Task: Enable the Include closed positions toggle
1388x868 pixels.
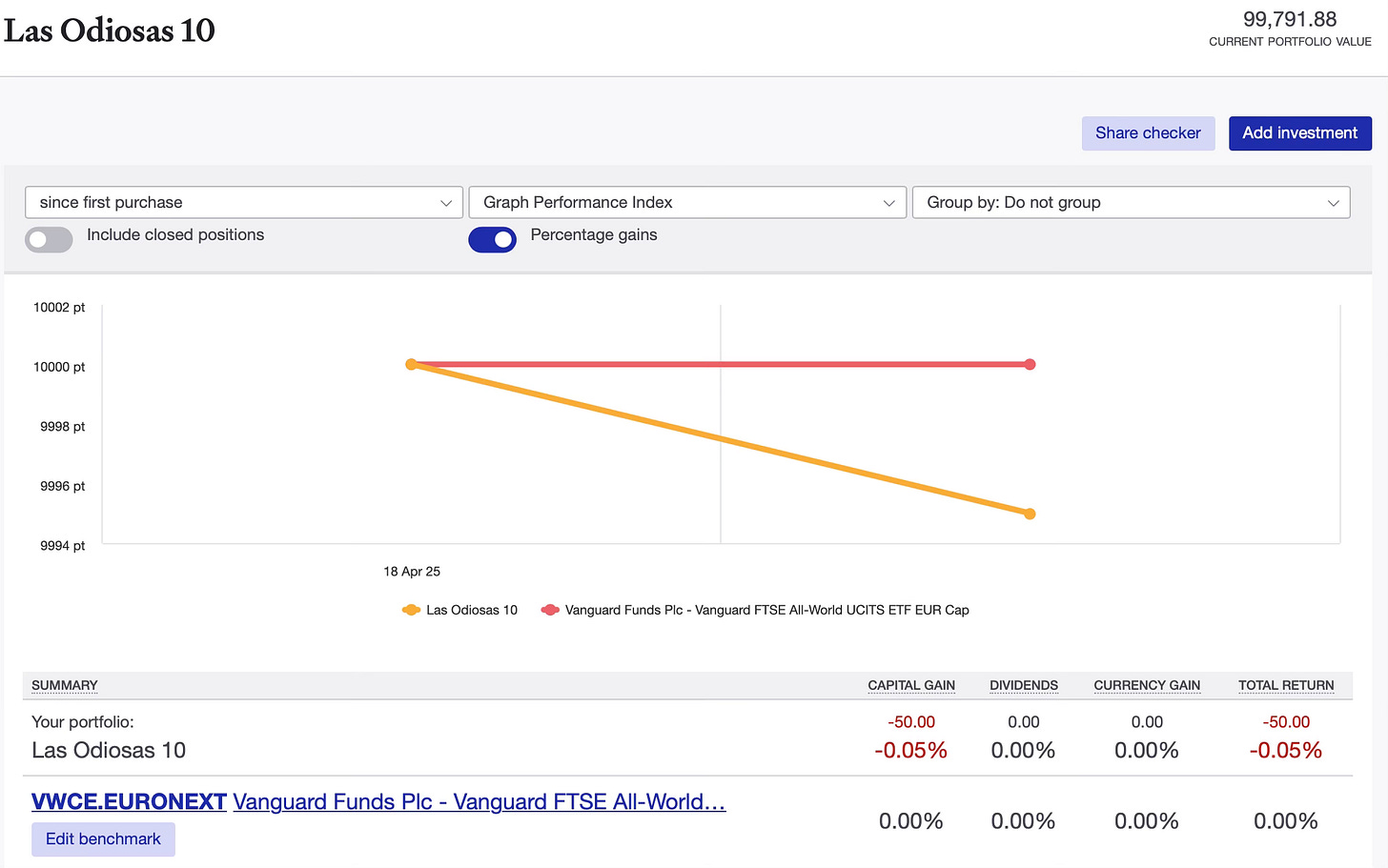Action: (49, 239)
